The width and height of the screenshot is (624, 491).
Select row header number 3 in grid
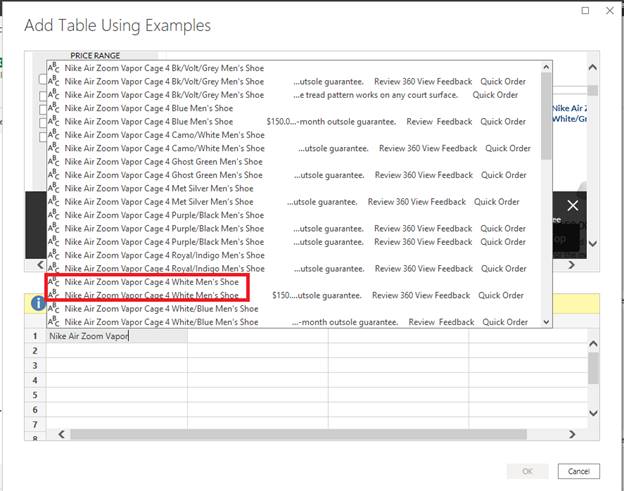pyautogui.click(x=35, y=365)
